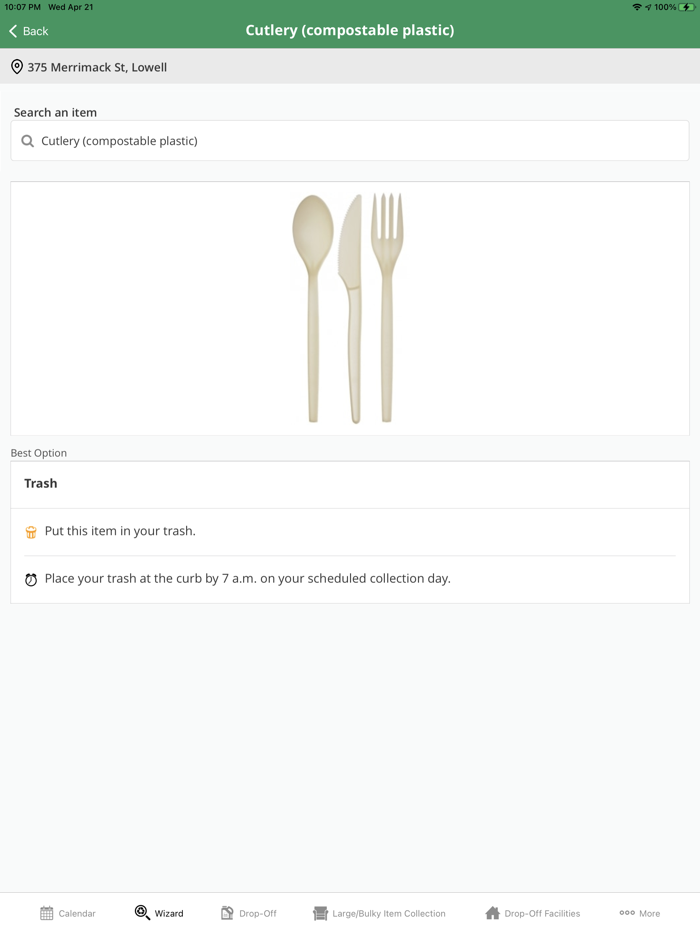Select the 375 Merrimack St address
The height and width of the screenshot is (934, 700).
97,67
